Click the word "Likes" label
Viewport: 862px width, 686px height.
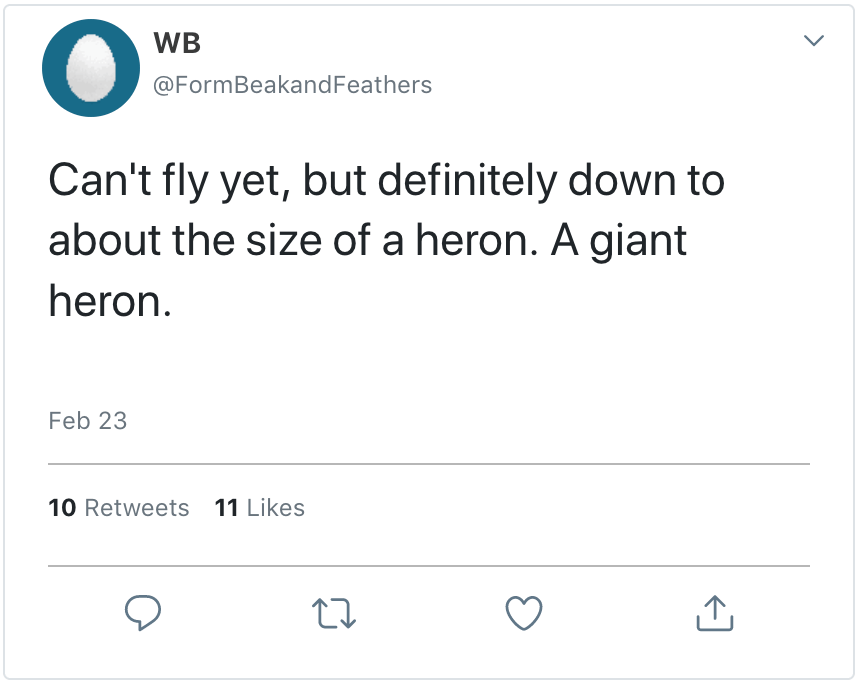tap(275, 508)
